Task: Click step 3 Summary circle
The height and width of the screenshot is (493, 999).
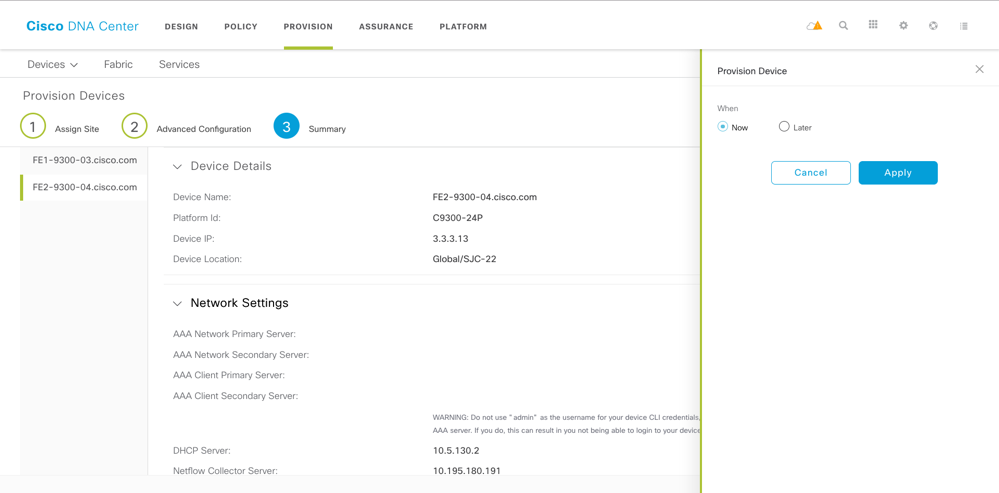Action: point(287,127)
